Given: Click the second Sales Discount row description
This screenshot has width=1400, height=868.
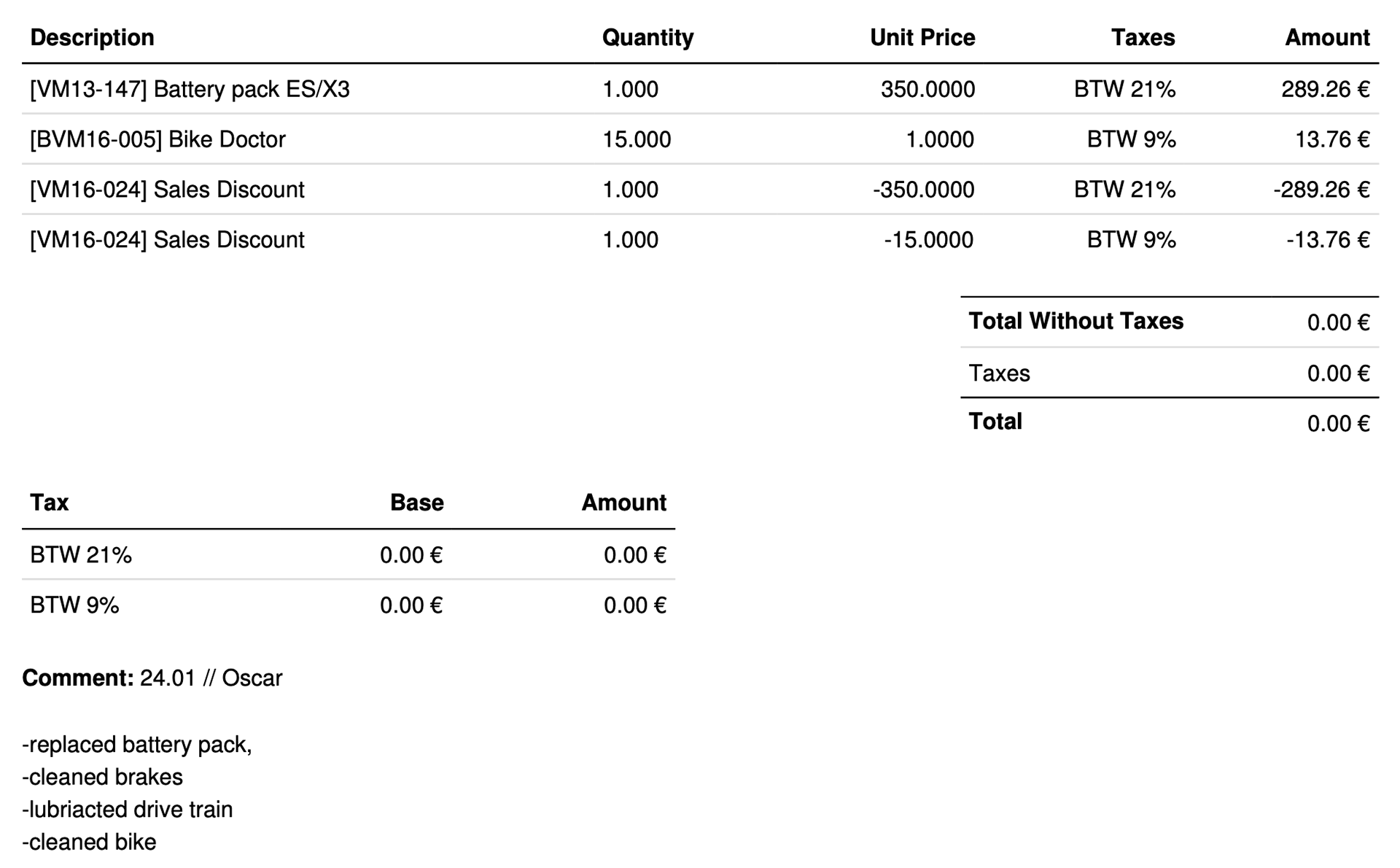Looking at the screenshot, I should [167, 240].
